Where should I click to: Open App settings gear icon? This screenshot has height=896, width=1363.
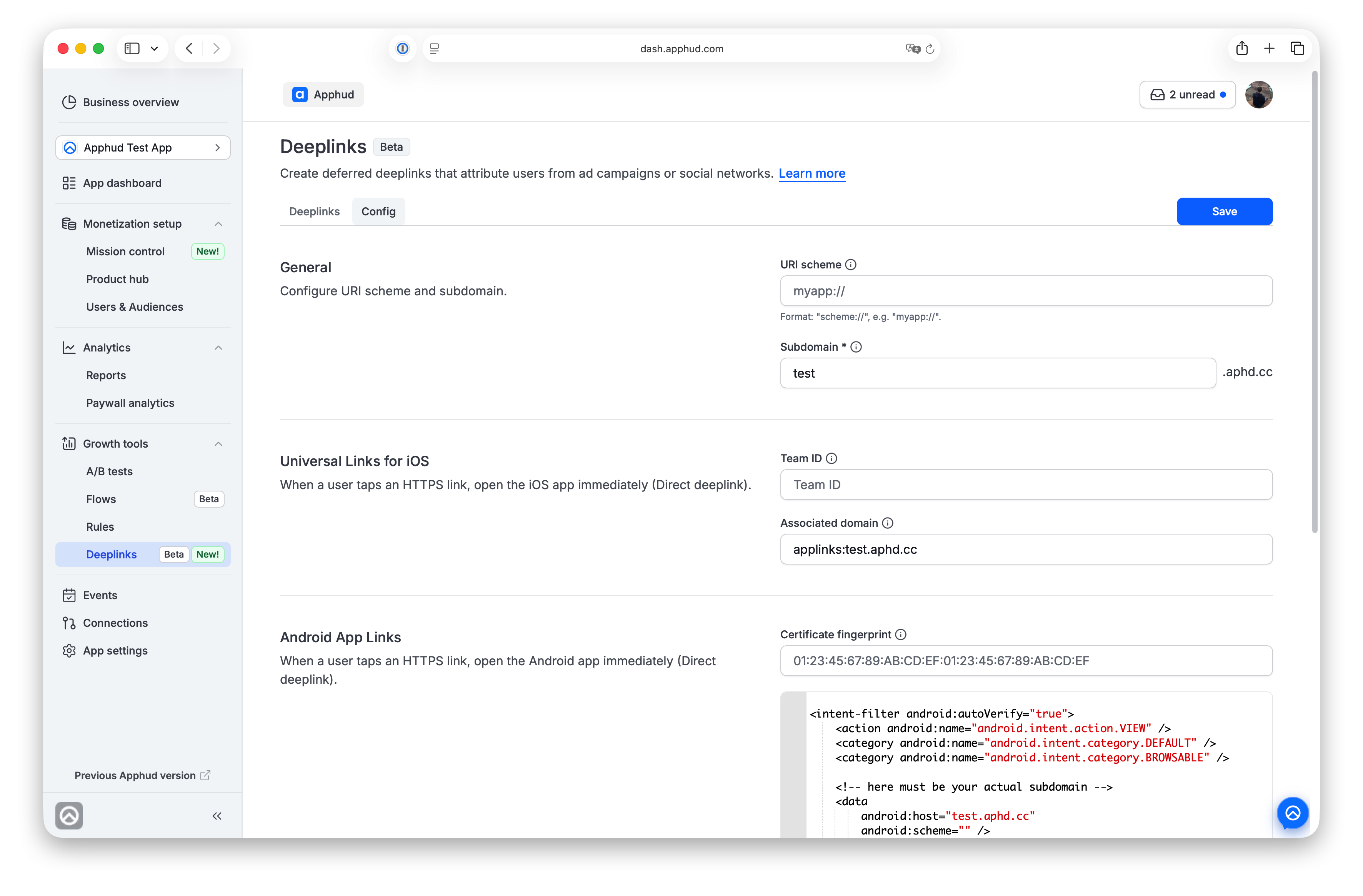(x=69, y=651)
